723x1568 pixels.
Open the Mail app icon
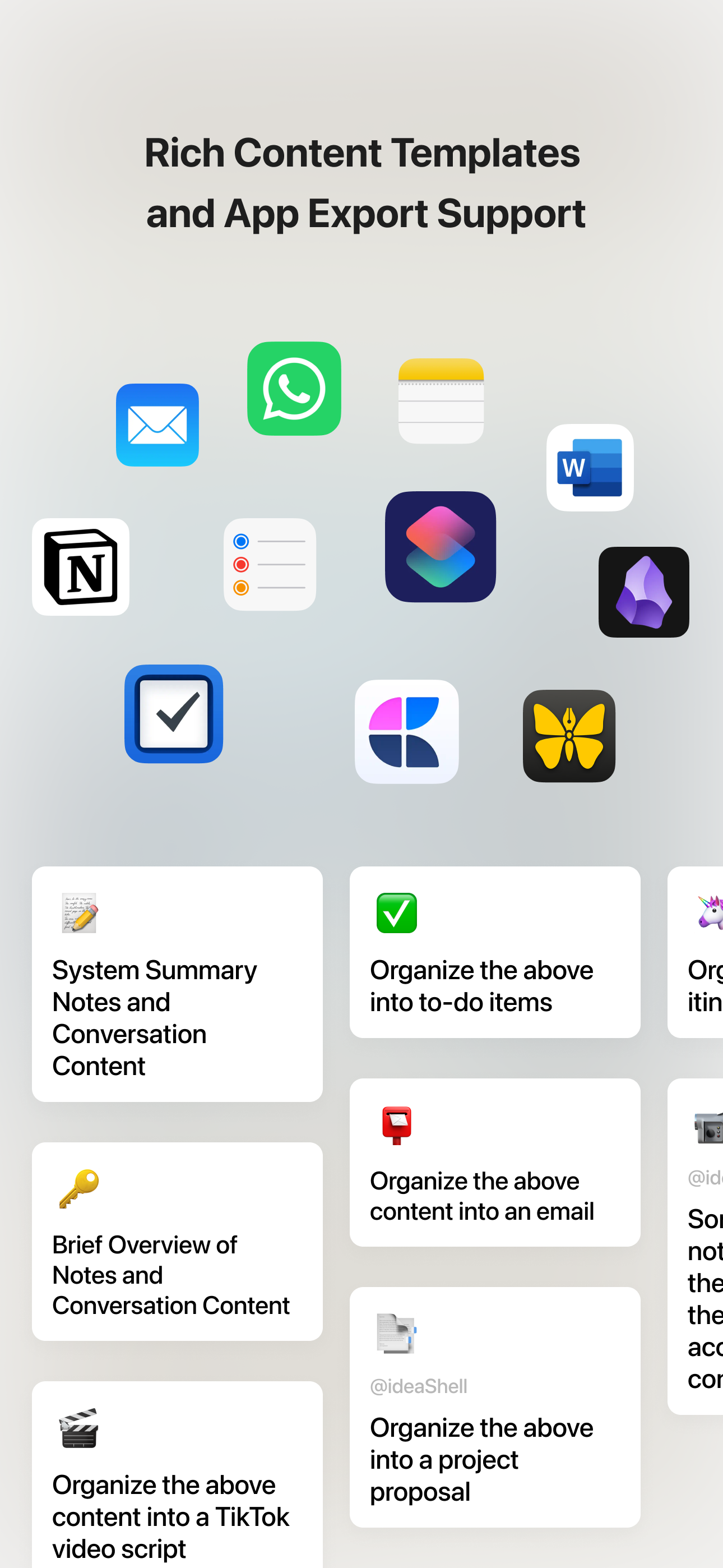click(157, 425)
